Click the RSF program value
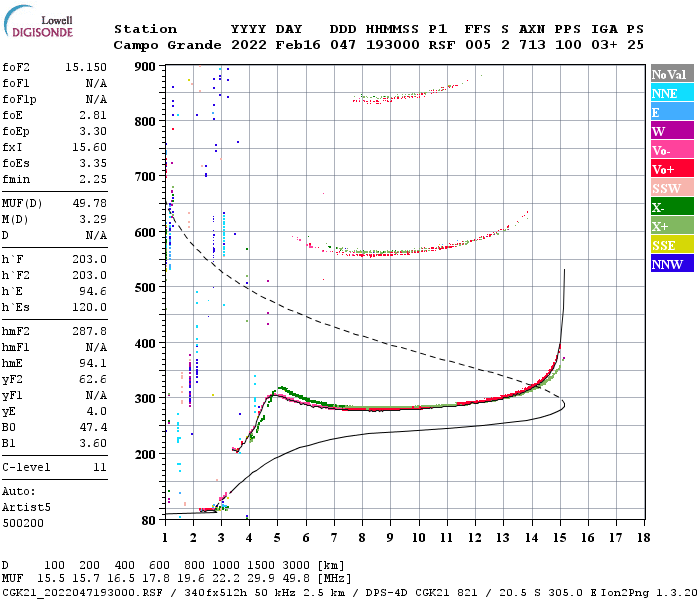 coord(442,45)
